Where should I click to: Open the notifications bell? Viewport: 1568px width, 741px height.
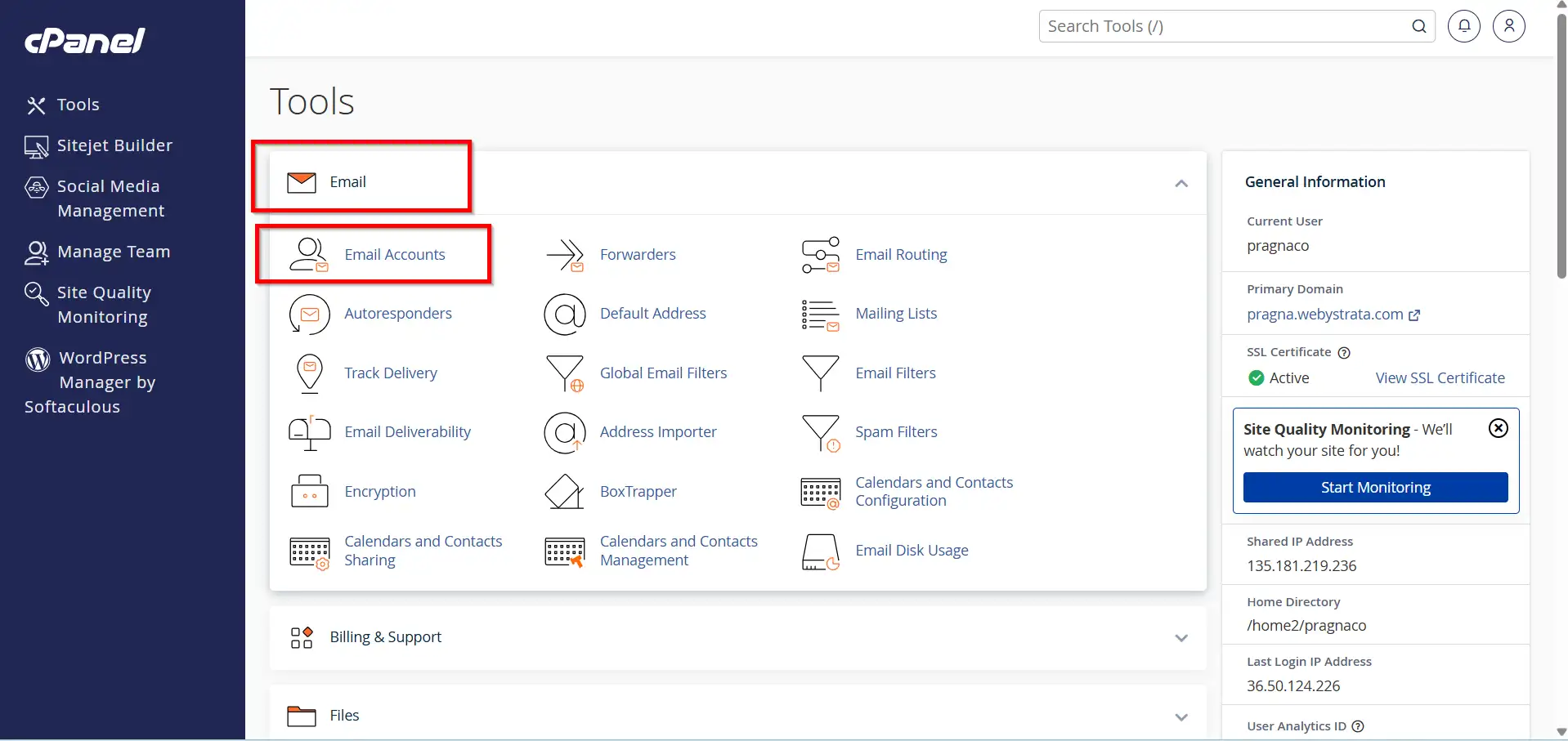pyautogui.click(x=1464, y=26)
